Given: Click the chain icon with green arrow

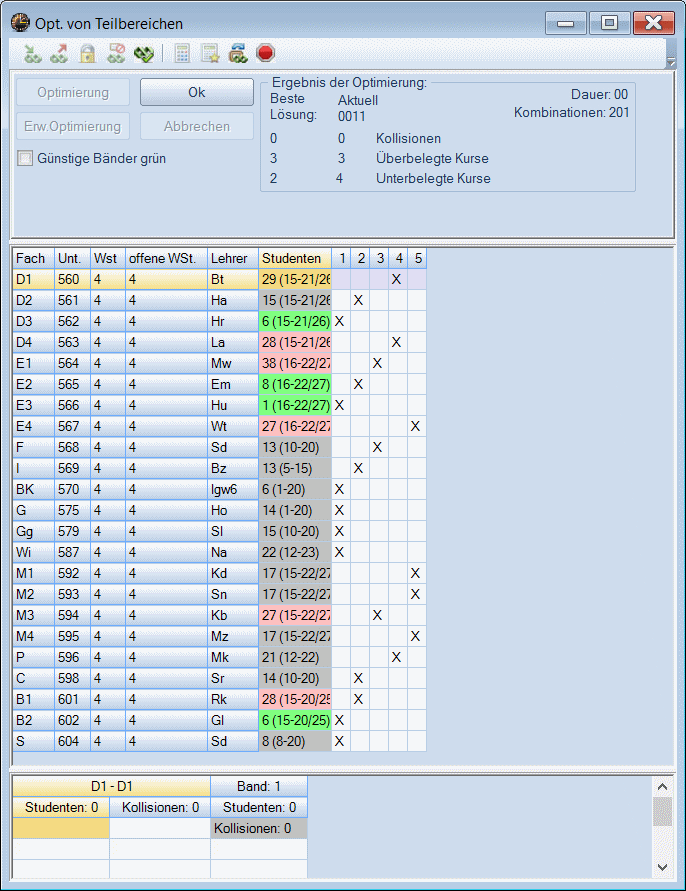Looking at the screenshot, I should (32, 53).
